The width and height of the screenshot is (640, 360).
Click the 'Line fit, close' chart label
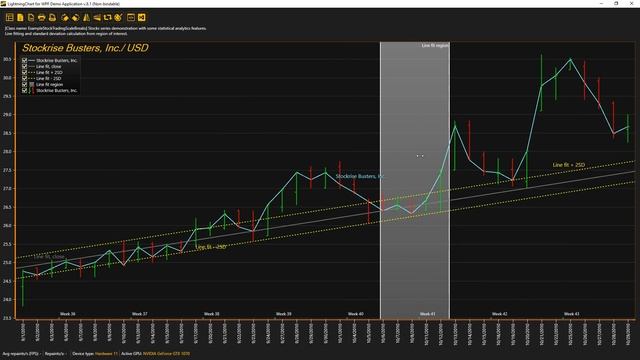click(x=49, y=257)
